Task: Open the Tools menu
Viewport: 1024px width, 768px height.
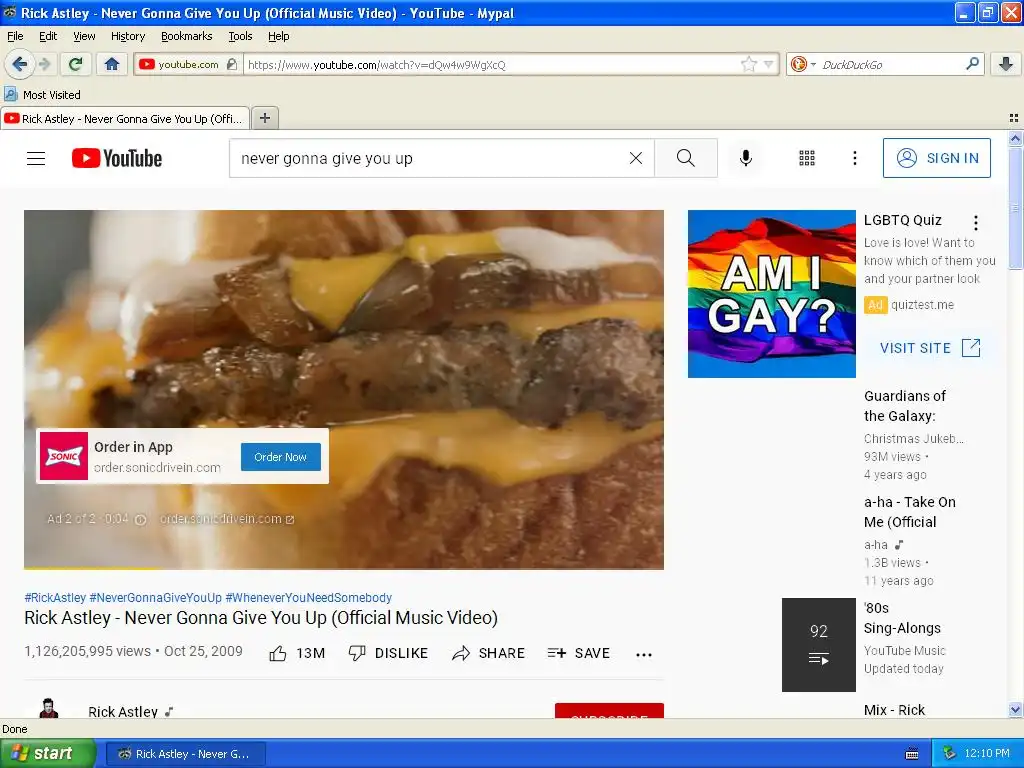Action: 240,36
